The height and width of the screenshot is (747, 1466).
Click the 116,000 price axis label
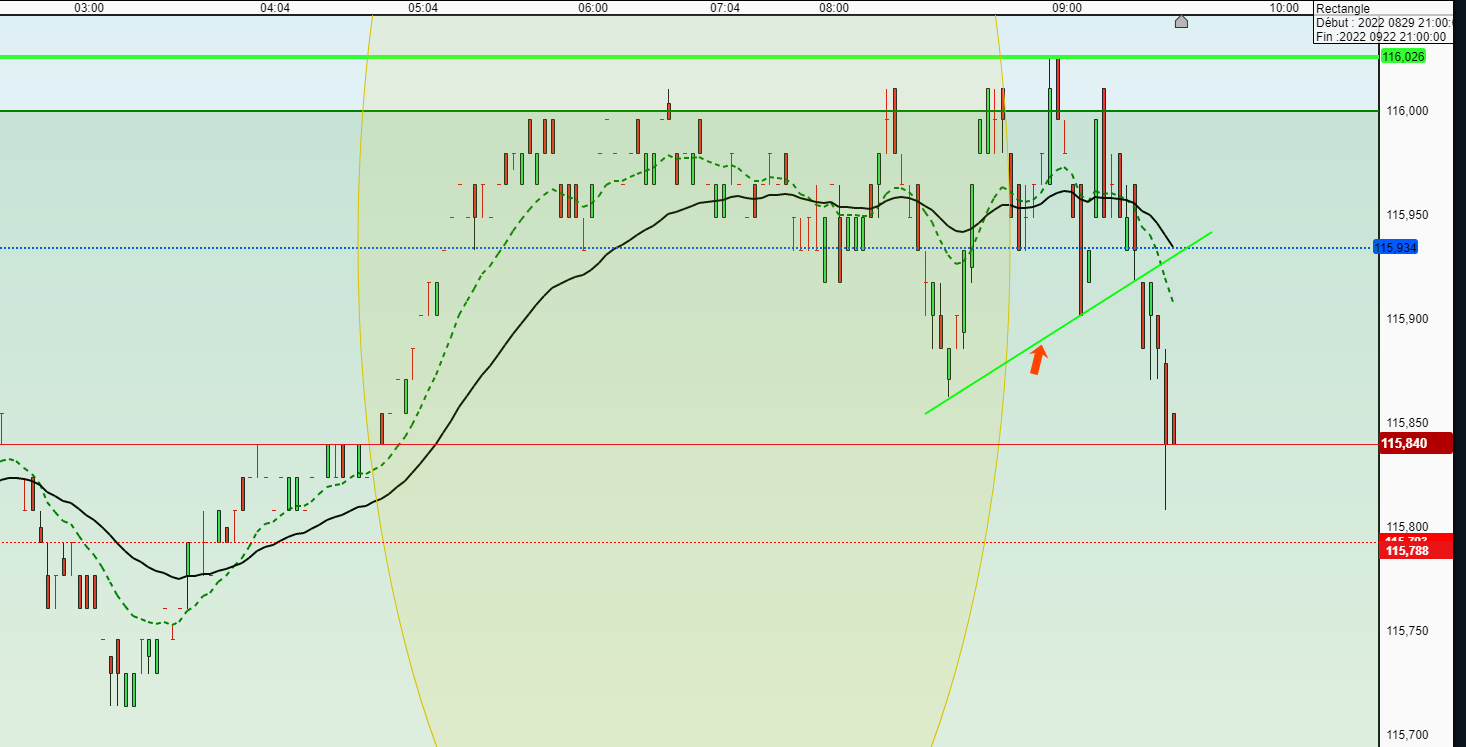coord(1408,111)
